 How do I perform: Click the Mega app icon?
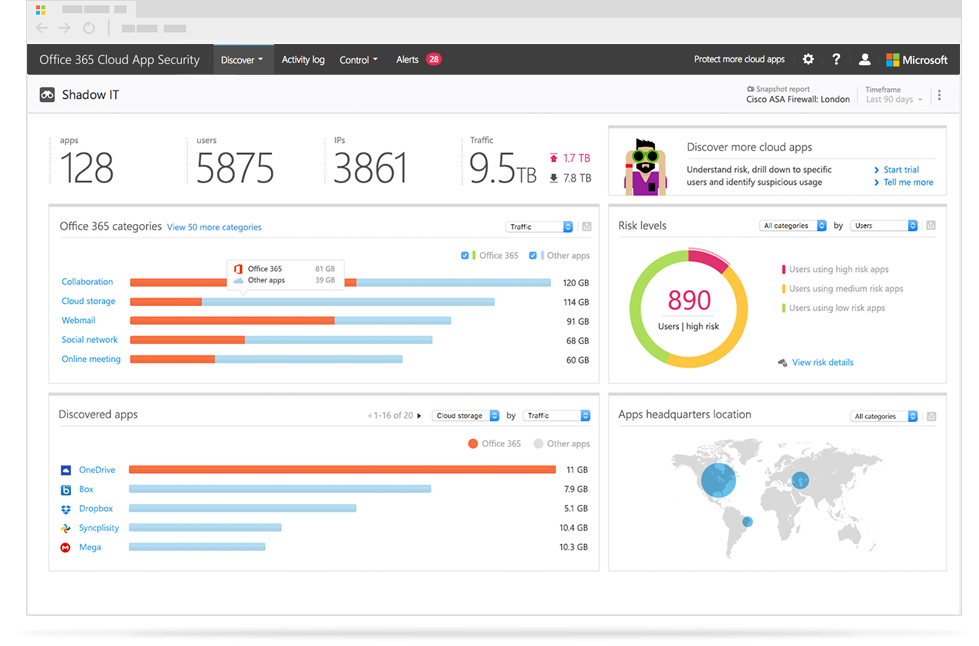(66, 547)
